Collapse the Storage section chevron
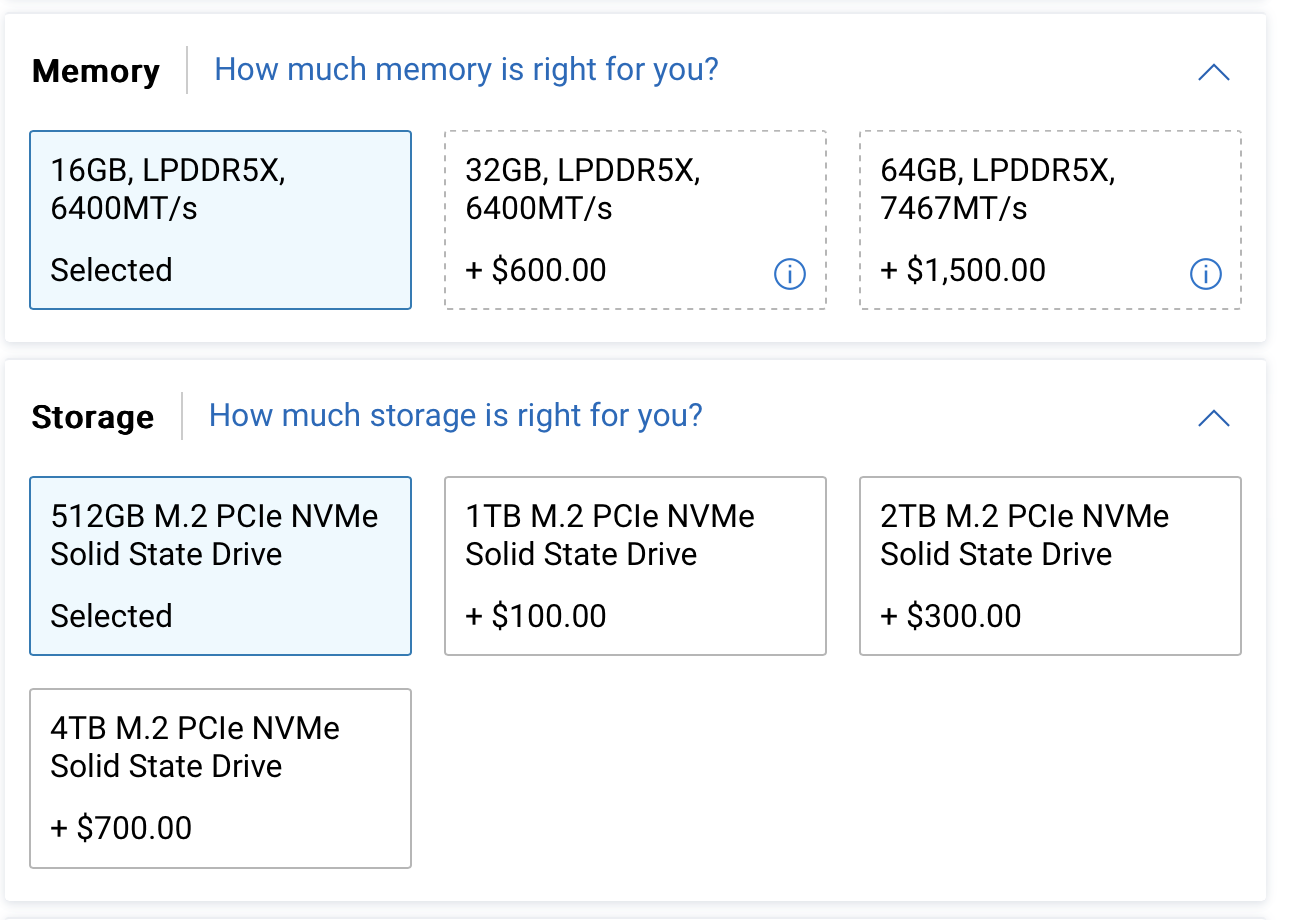The image size is (1300, 920). [x=1213, y=418]
